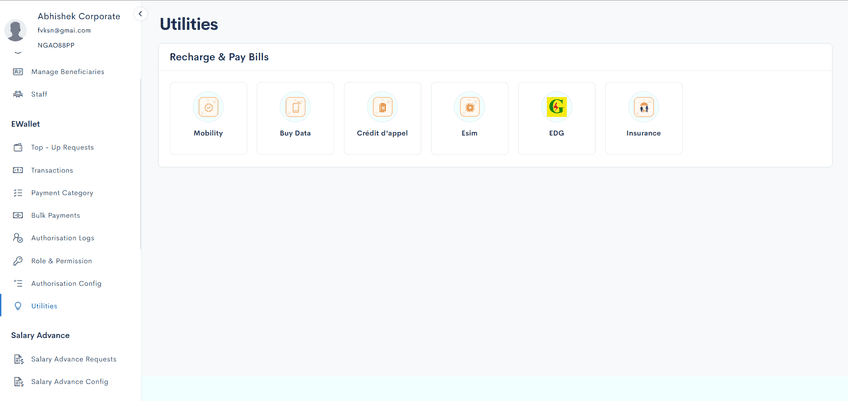The image size is (848, 401).
Task: Click the Bulk Payments sidebar icon
Action: 18,215
